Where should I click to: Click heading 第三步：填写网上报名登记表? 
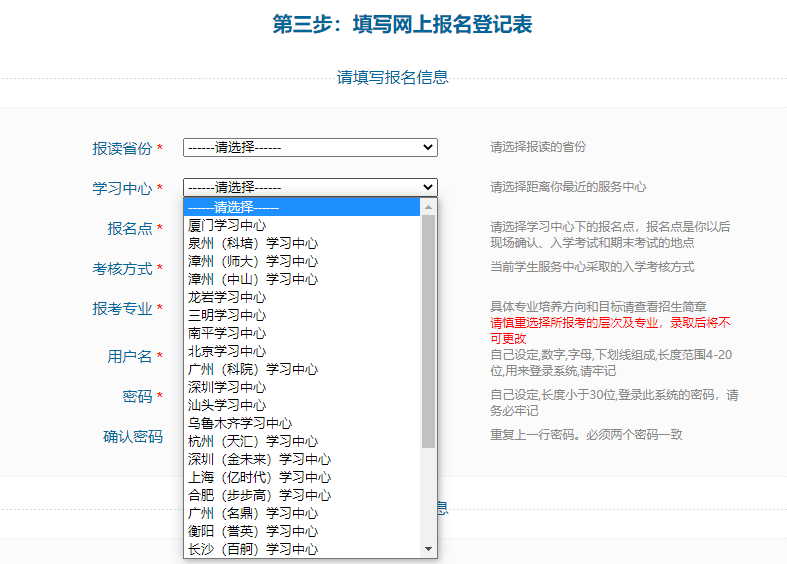coord(402,24)
